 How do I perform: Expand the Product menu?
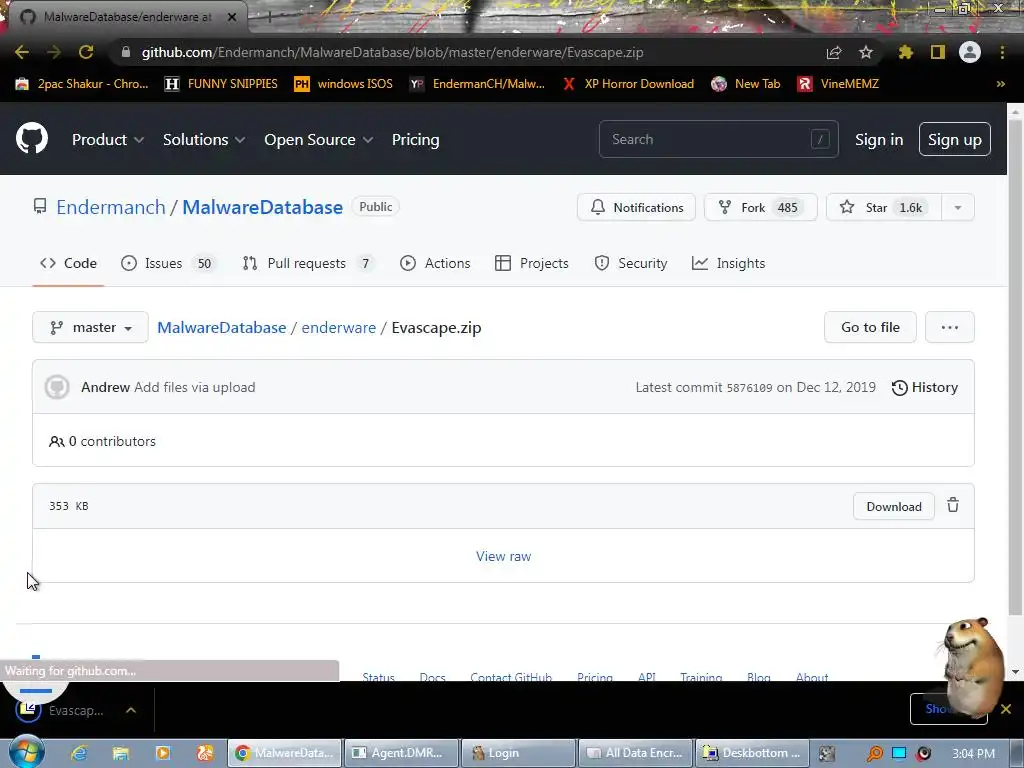click(108, 140)
